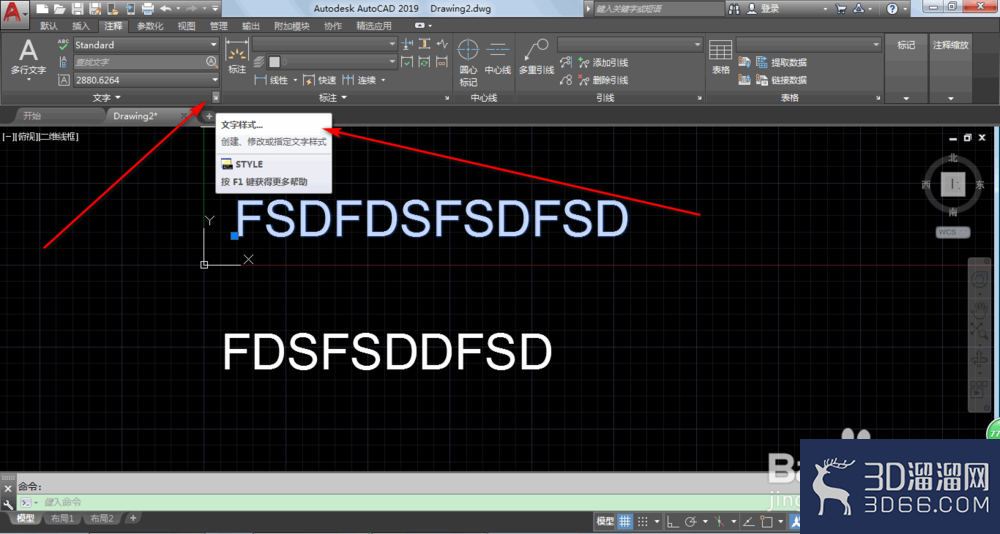The width and height of the screenshot is (1000, 534).
Task: Click the Plot printer icon
Action: pos(147,9)
